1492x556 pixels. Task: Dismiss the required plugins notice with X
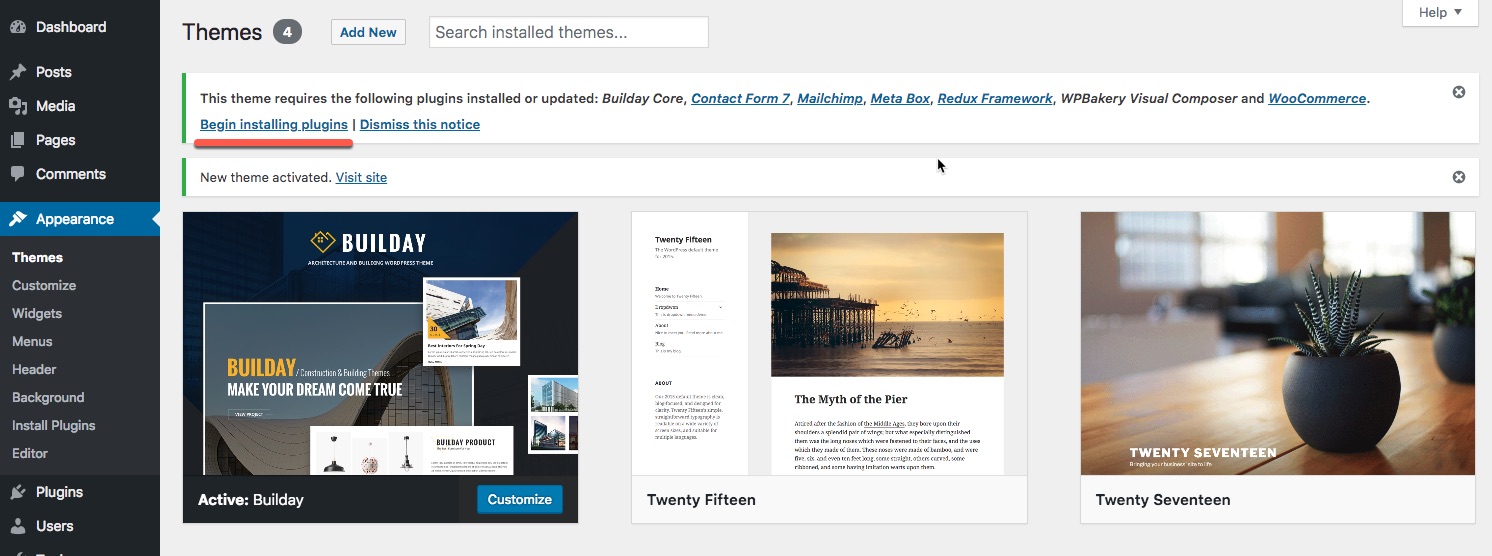coord(1459,92)
